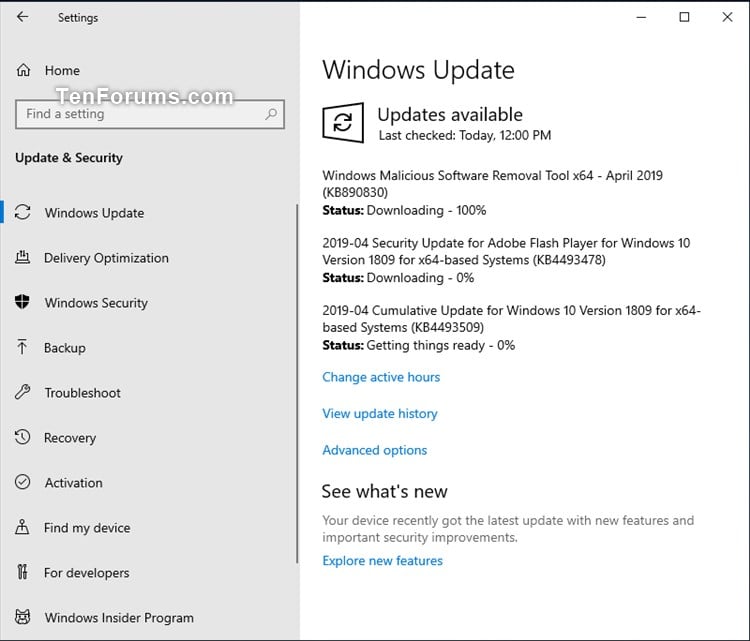Click the Malicious Software Removal Tool update entry
750x641 pixels.
(493, 184)
